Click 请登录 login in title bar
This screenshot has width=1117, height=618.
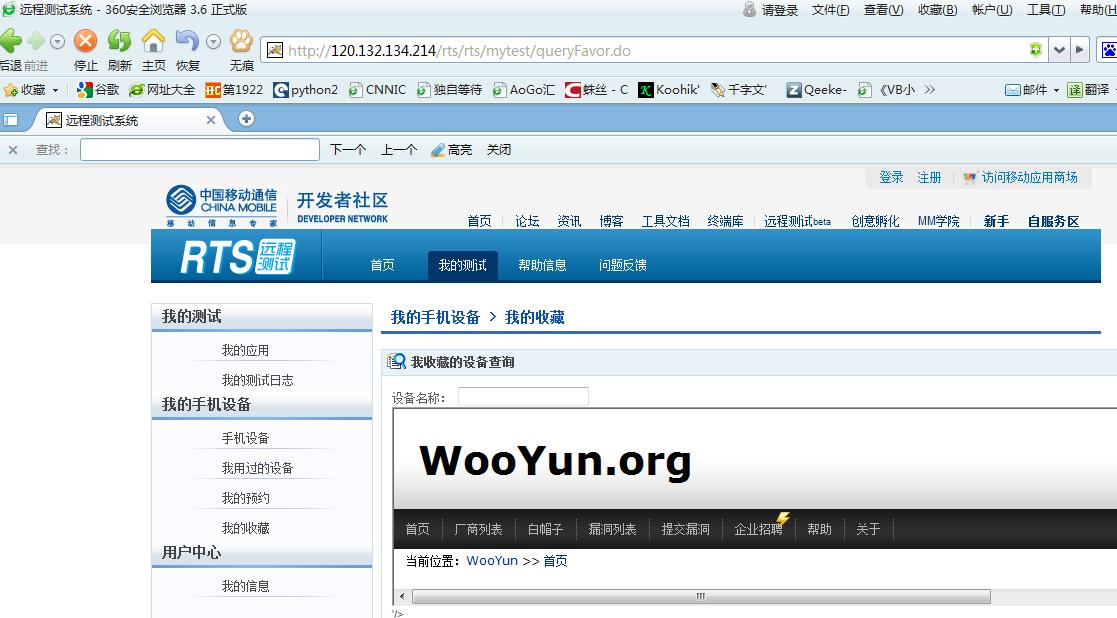pos(771,10)
